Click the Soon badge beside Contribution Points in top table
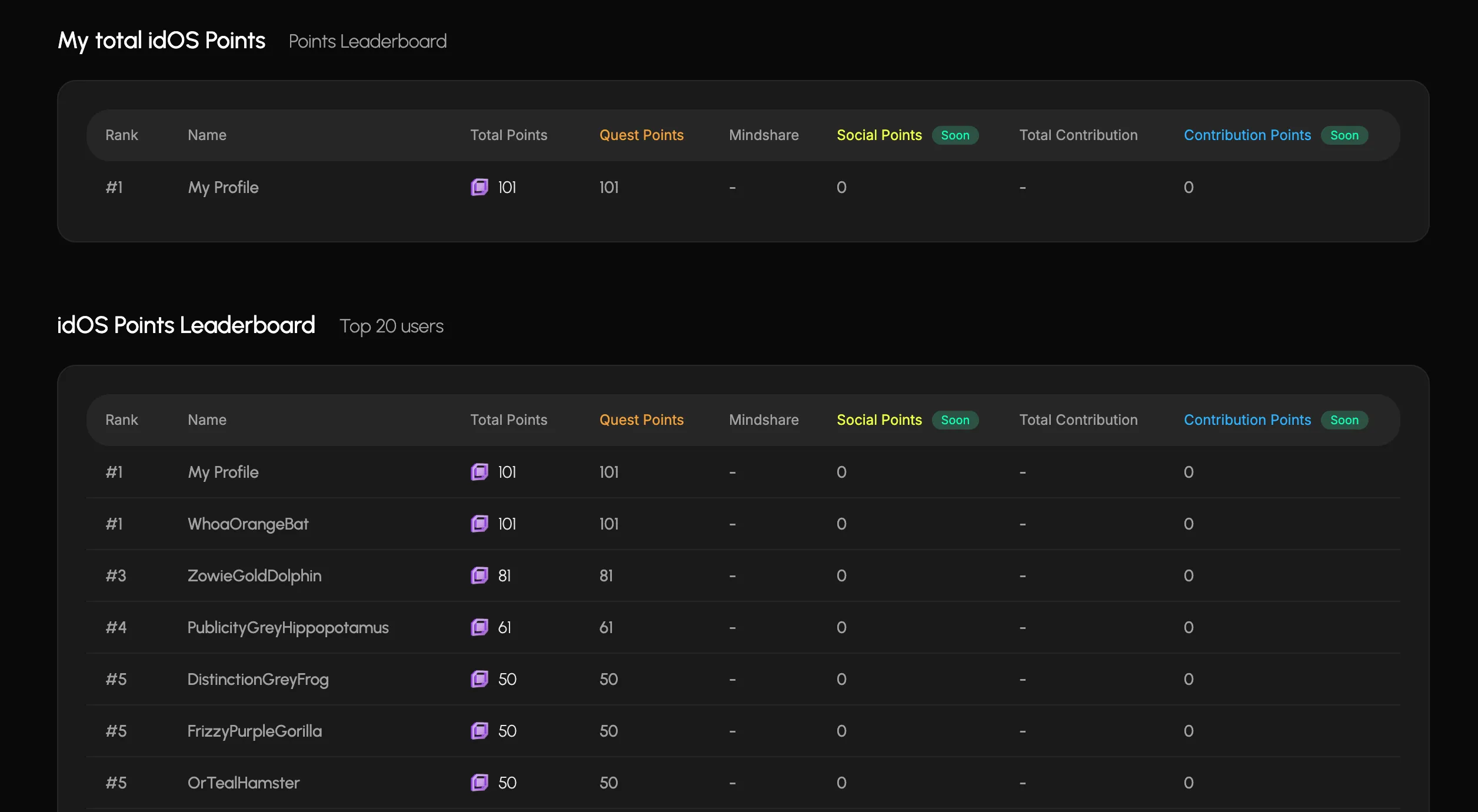The height and width of the screenshot is (812, 1478). pos(1344,135)
